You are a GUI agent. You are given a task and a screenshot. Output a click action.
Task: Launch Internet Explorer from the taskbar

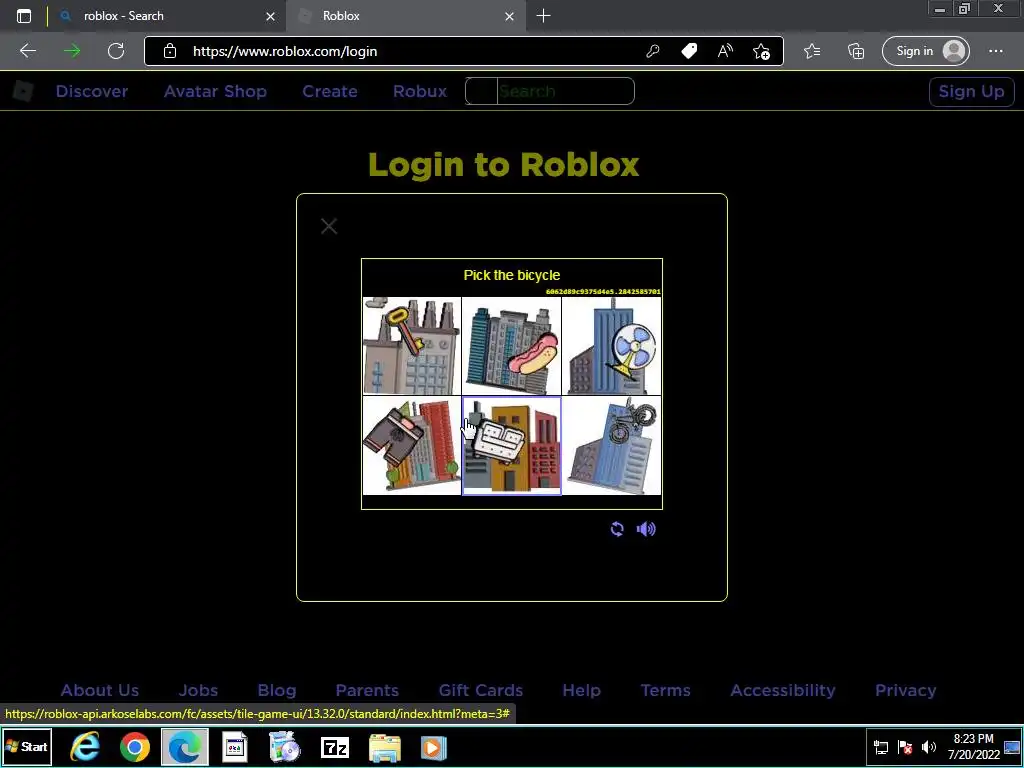(85, 746)
